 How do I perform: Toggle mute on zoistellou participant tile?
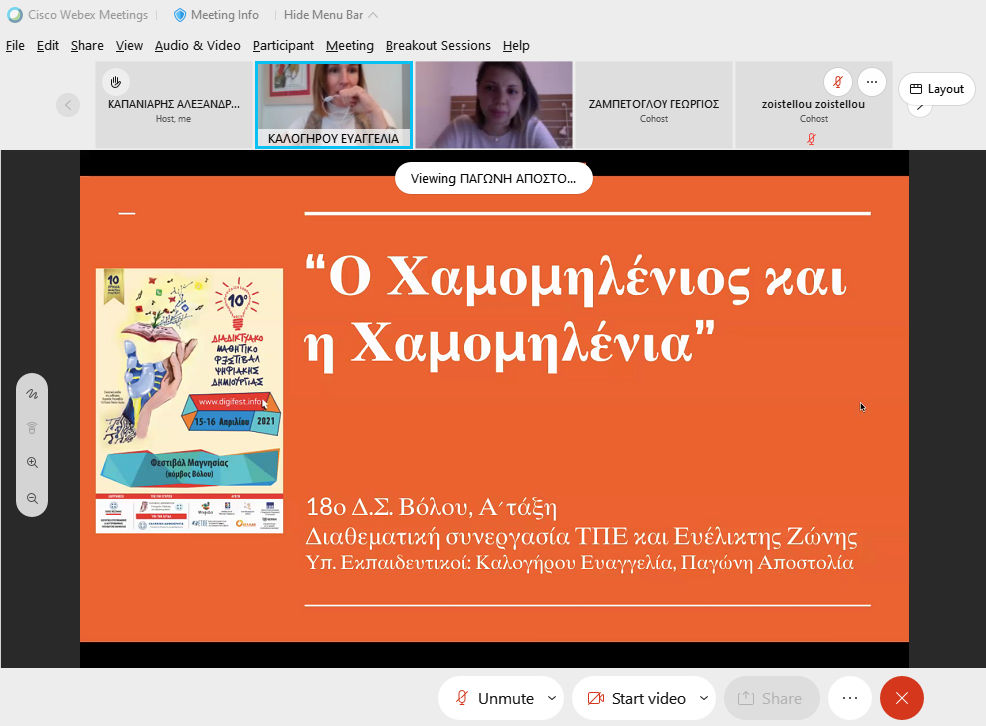[837, 81]
